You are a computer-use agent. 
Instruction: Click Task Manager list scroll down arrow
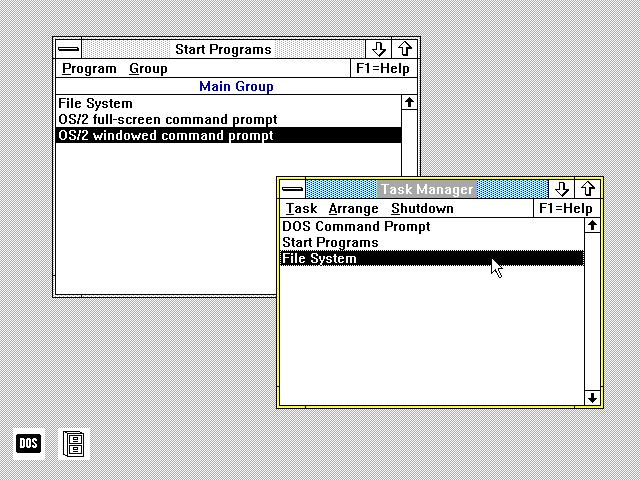(x=592, y=398)
